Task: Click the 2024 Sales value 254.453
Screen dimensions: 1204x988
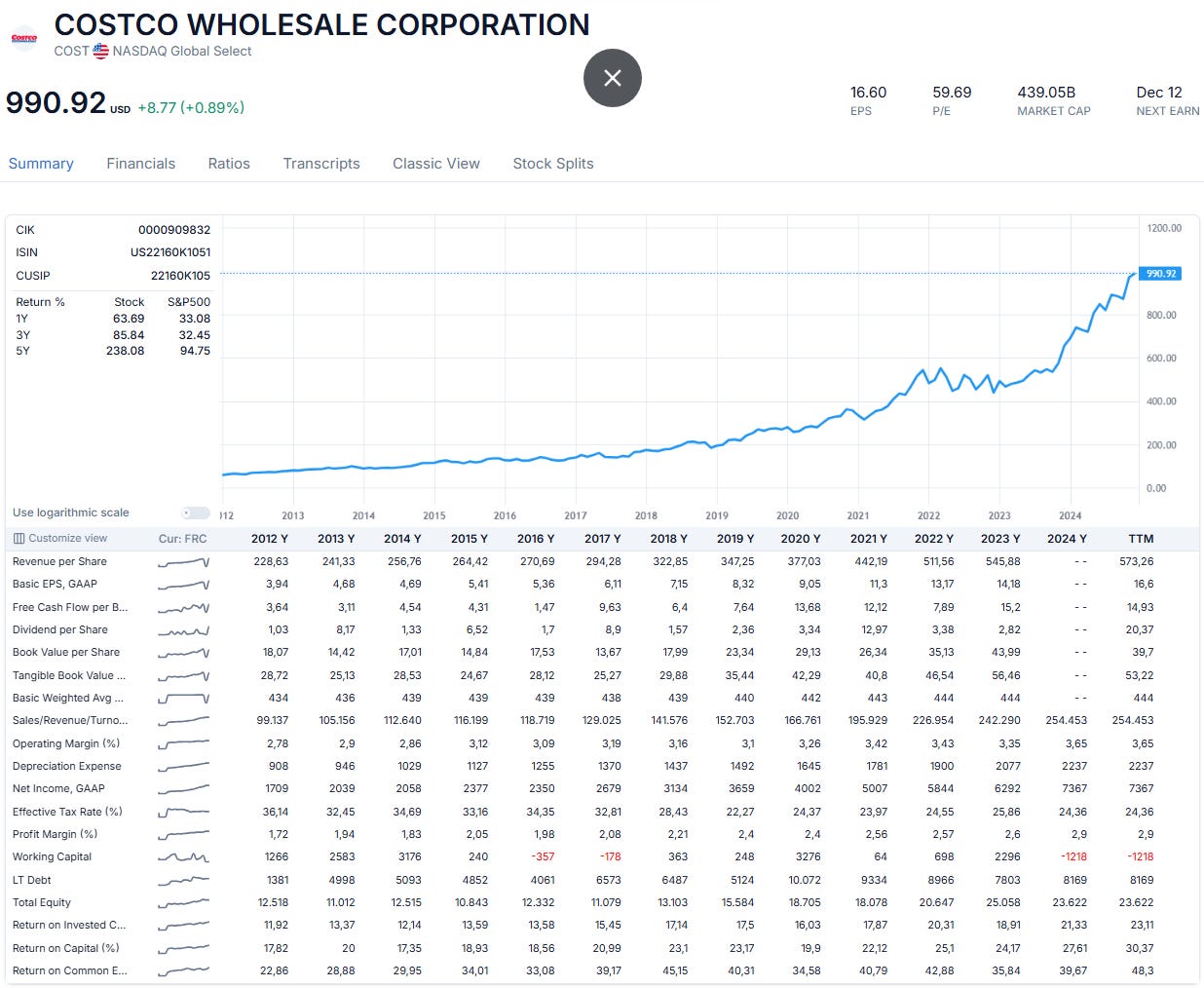Action: click(x=1066, y=721)
